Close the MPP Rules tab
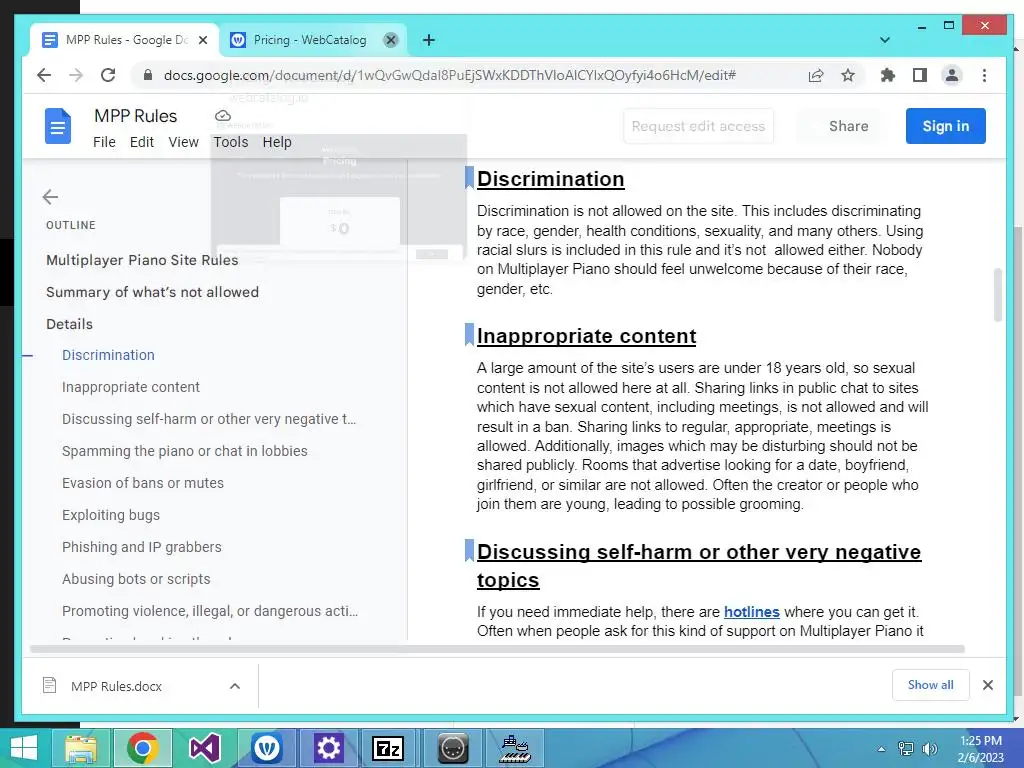This screenshot has height=768, width=1024. (x=203, y=40)
